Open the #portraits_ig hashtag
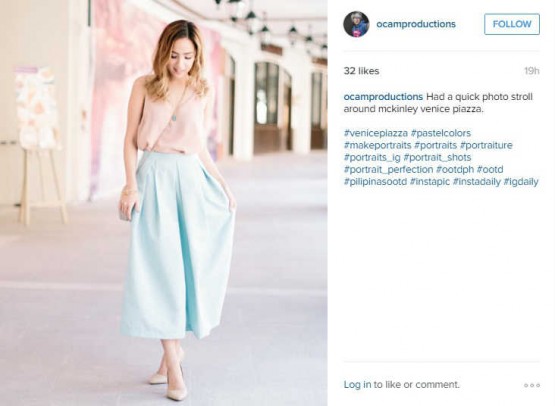Viewport: 555px width, 406px height. (x=372, y=157)
